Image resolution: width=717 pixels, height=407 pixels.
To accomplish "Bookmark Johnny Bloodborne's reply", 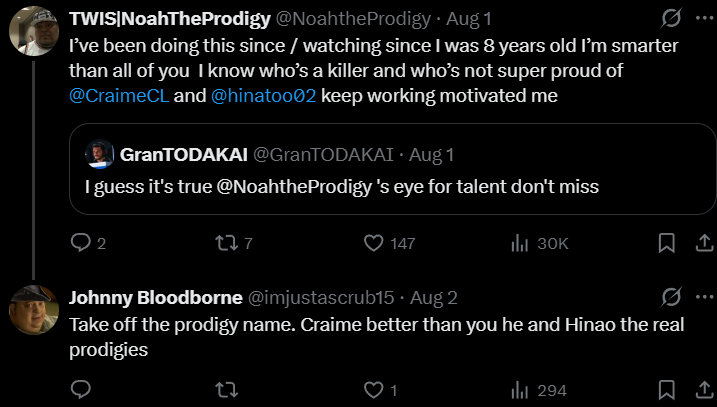I will click(x=667, y=390).
